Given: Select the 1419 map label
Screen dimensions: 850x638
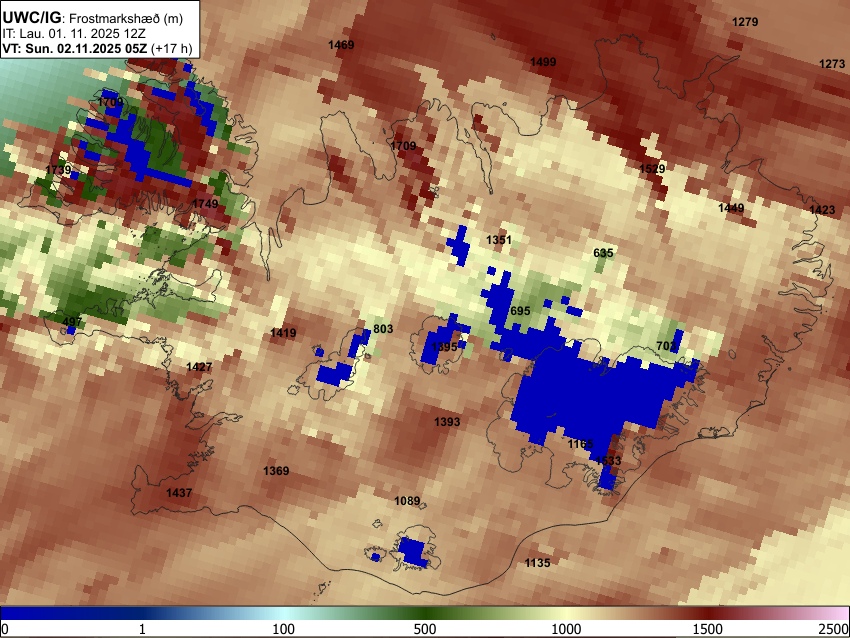Looking at the screenshot, I should point(283,333).
